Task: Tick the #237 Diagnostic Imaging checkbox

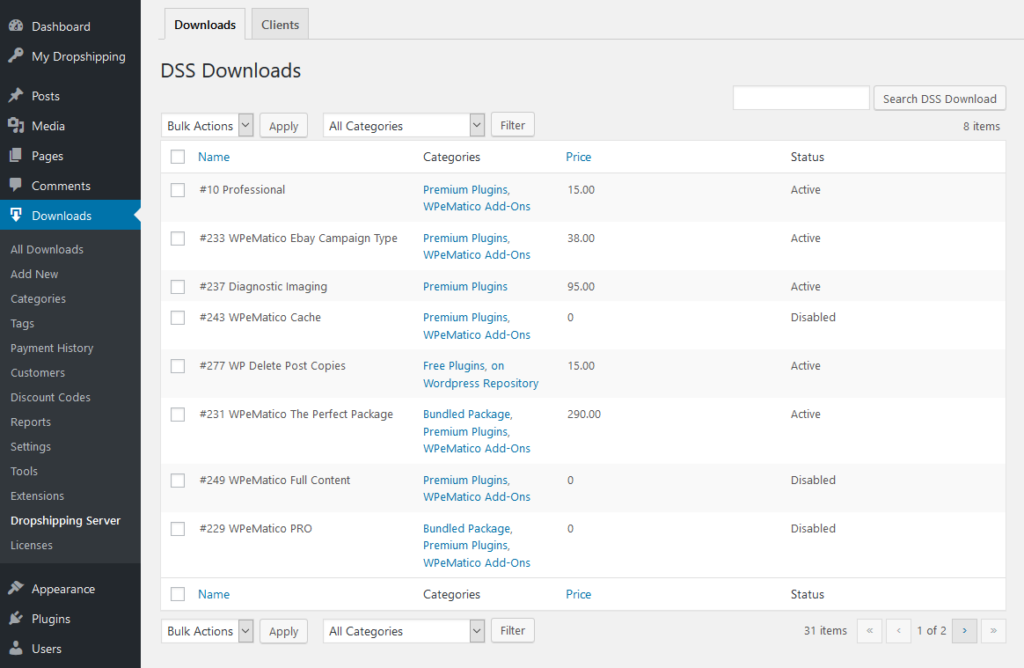Action: click(178, 287)
